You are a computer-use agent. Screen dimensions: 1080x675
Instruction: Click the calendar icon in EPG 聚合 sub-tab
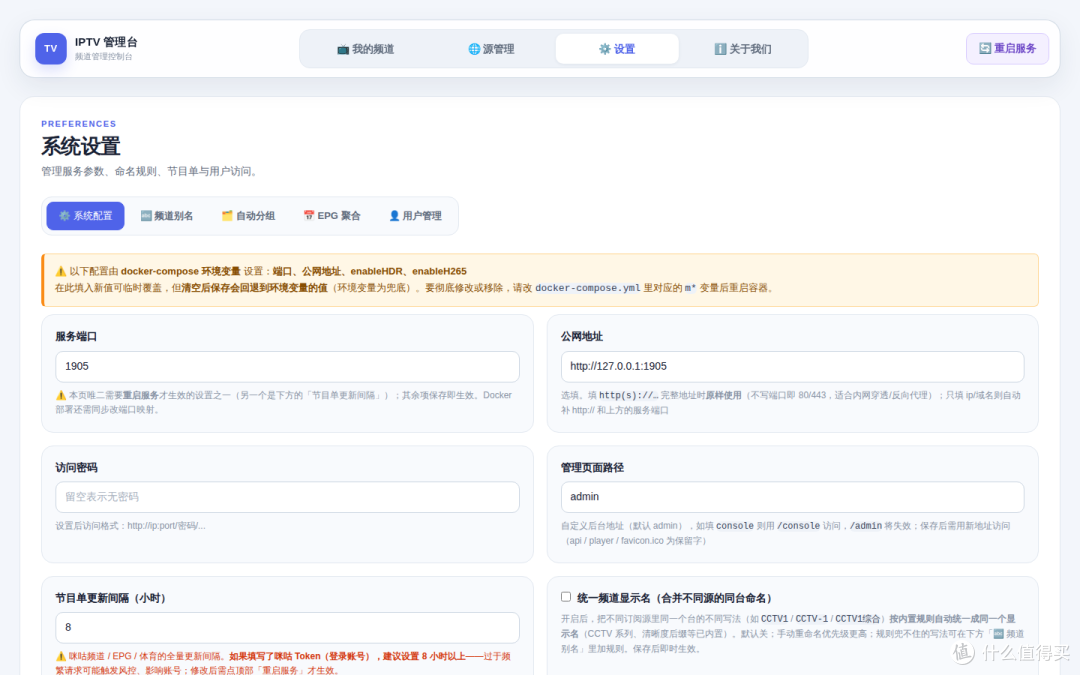[309, 216]
